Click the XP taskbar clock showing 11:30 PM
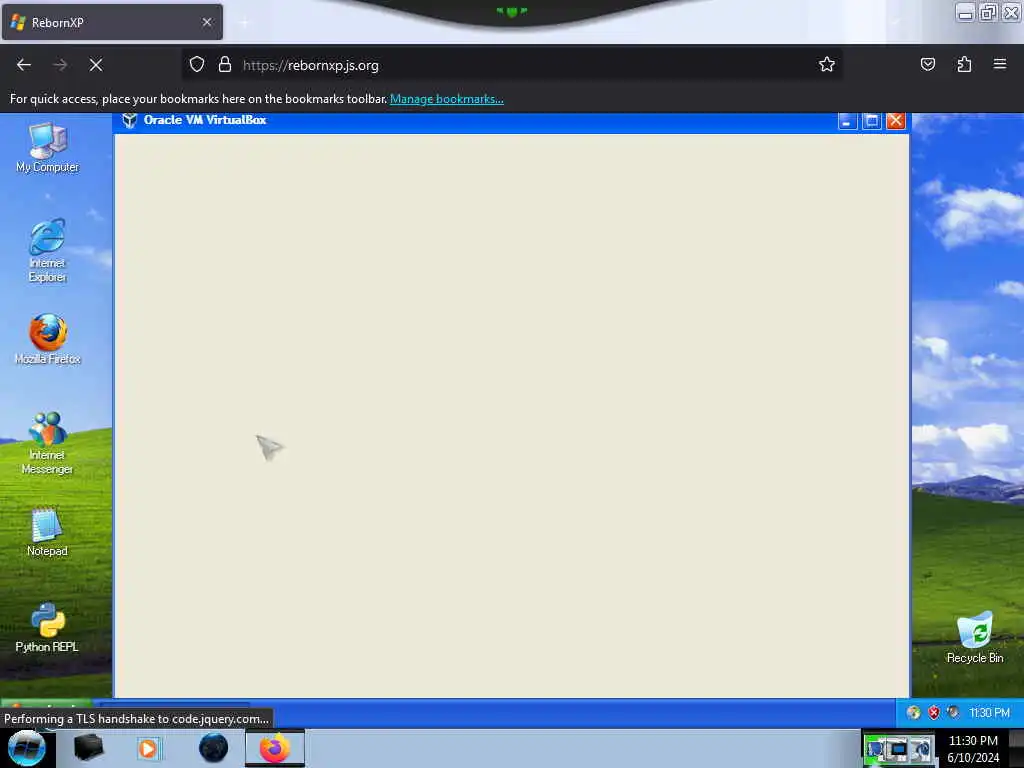The image size is (1024, 768). click(989, 712)
